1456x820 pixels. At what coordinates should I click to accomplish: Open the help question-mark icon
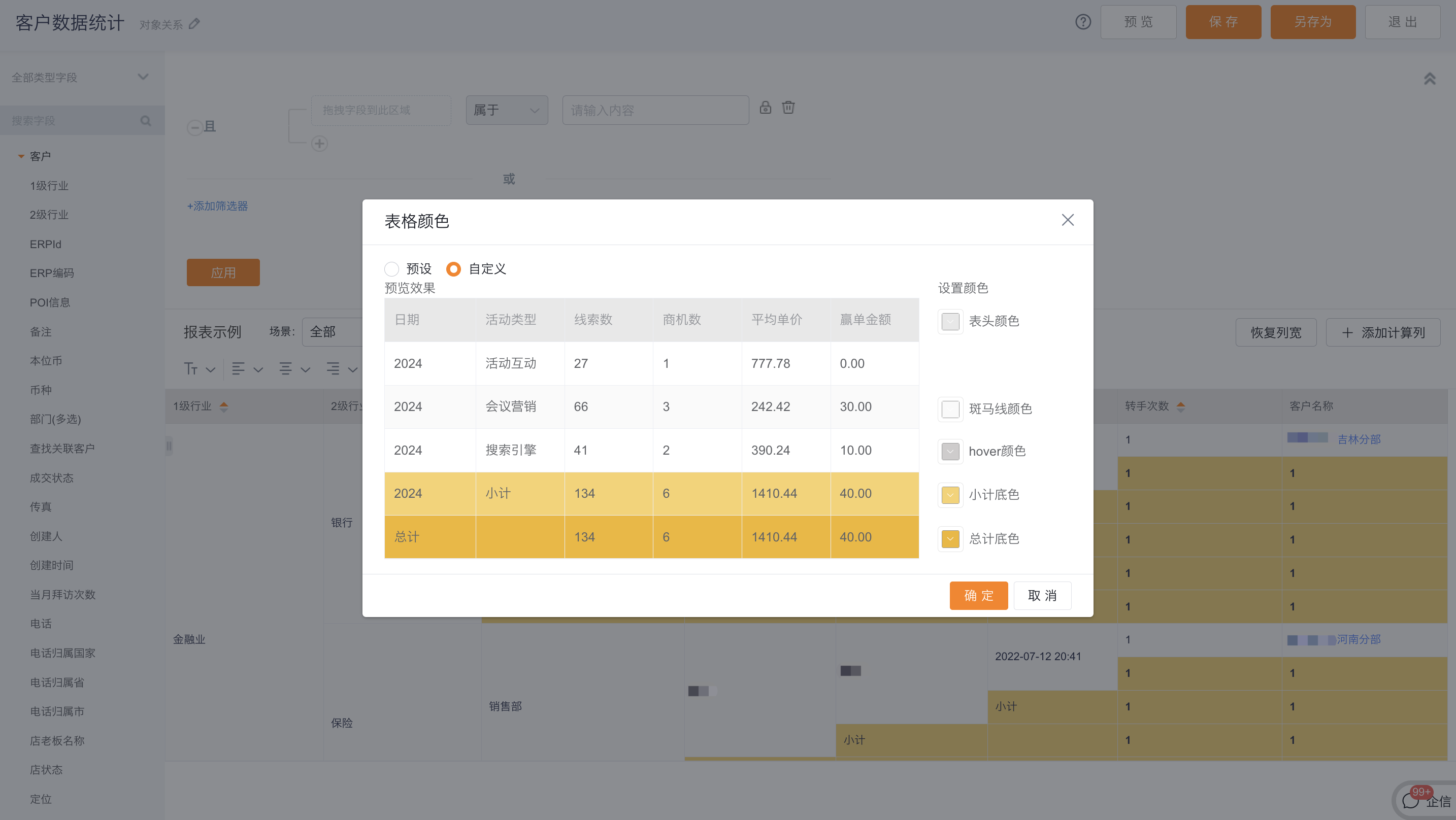pyautogui.click(x=1083, y=22)
